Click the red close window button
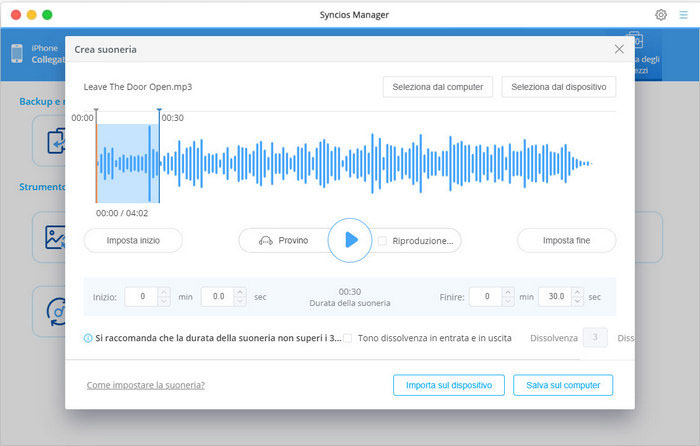Image resolution: width=700 pixels, height=446 pixels. point(16,15)
